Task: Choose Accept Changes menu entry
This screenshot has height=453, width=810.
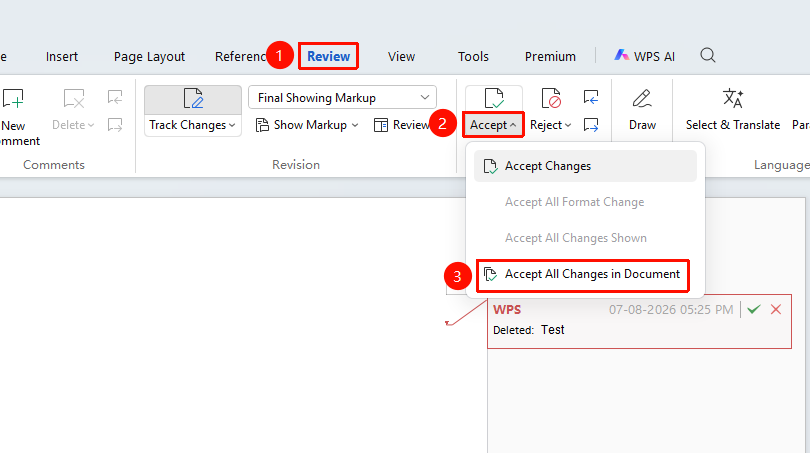Action: 585,166
